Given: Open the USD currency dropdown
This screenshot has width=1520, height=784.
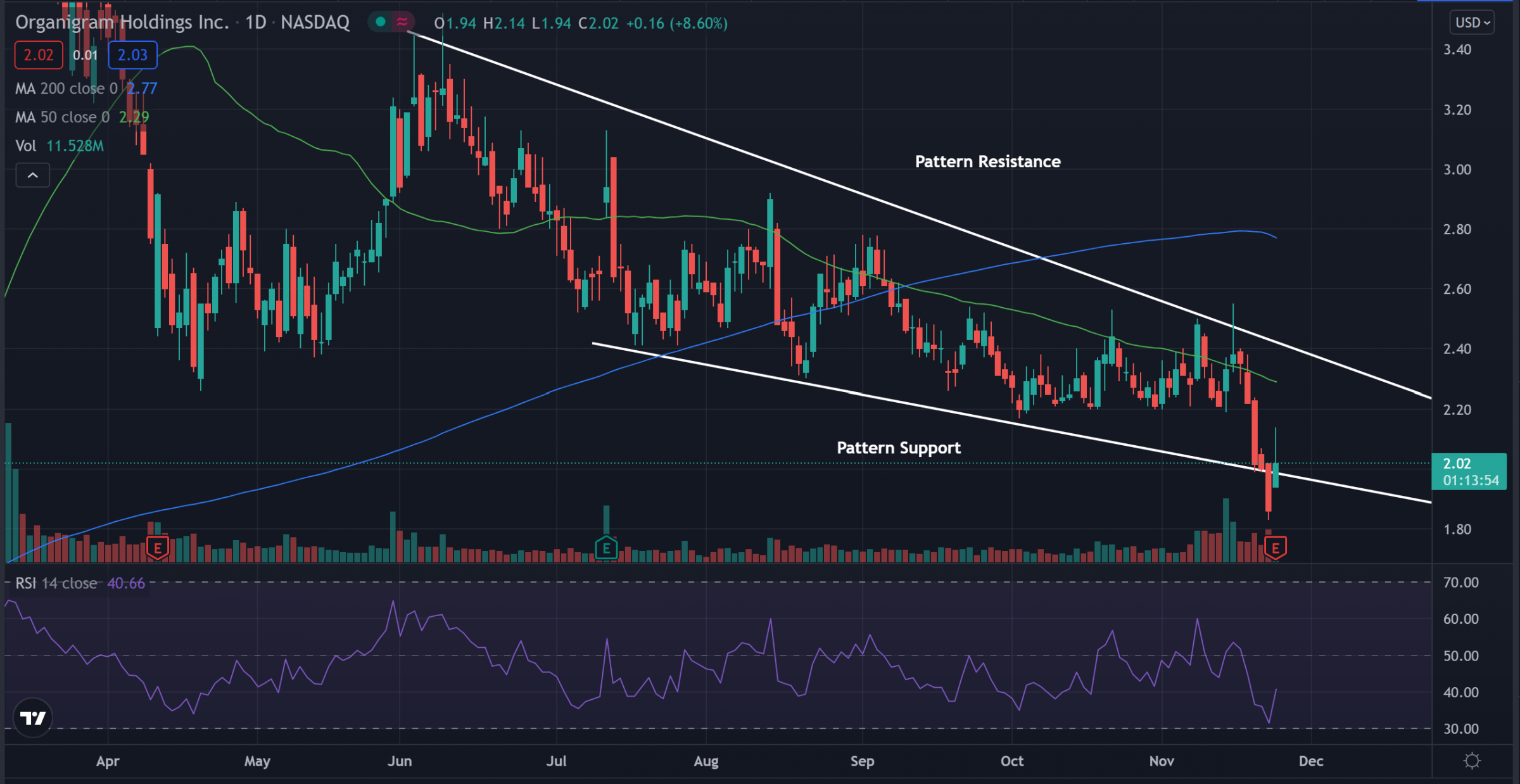Looking at the screenshot, I should click(1471, 23).
